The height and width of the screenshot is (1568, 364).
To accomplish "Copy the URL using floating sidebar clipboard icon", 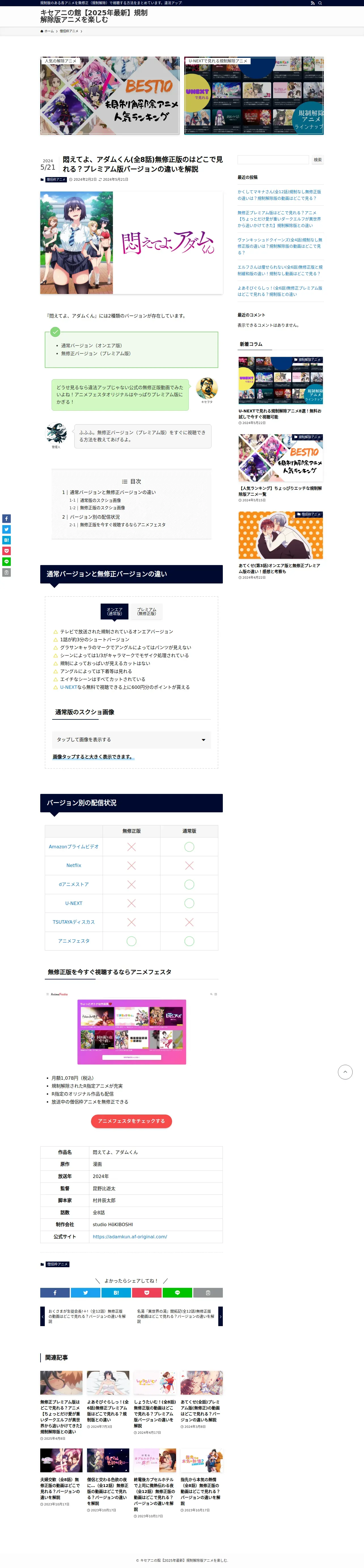I will click(x=6, y=572).
